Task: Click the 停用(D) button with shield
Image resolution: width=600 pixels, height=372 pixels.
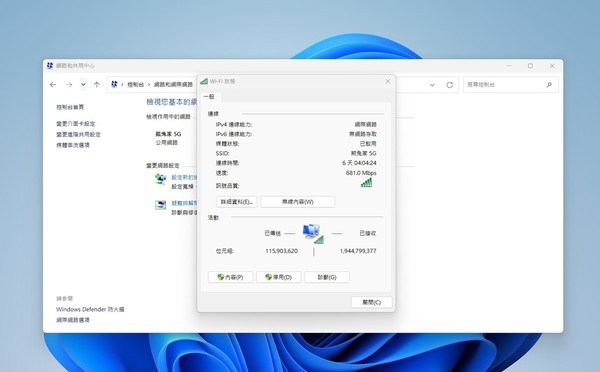Action: (x=279, y=277)
